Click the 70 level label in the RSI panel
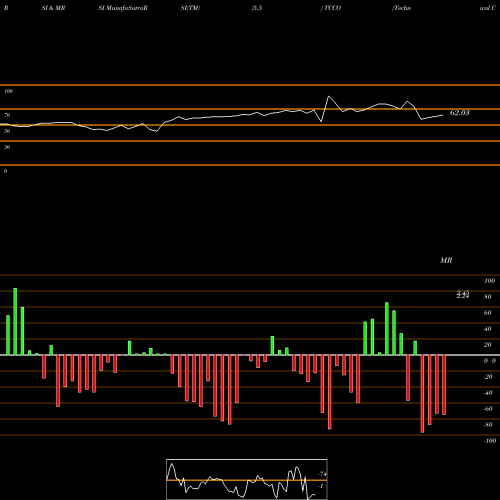Image resolution: width=500 pixels, height=500 pixels. point(7,115)
